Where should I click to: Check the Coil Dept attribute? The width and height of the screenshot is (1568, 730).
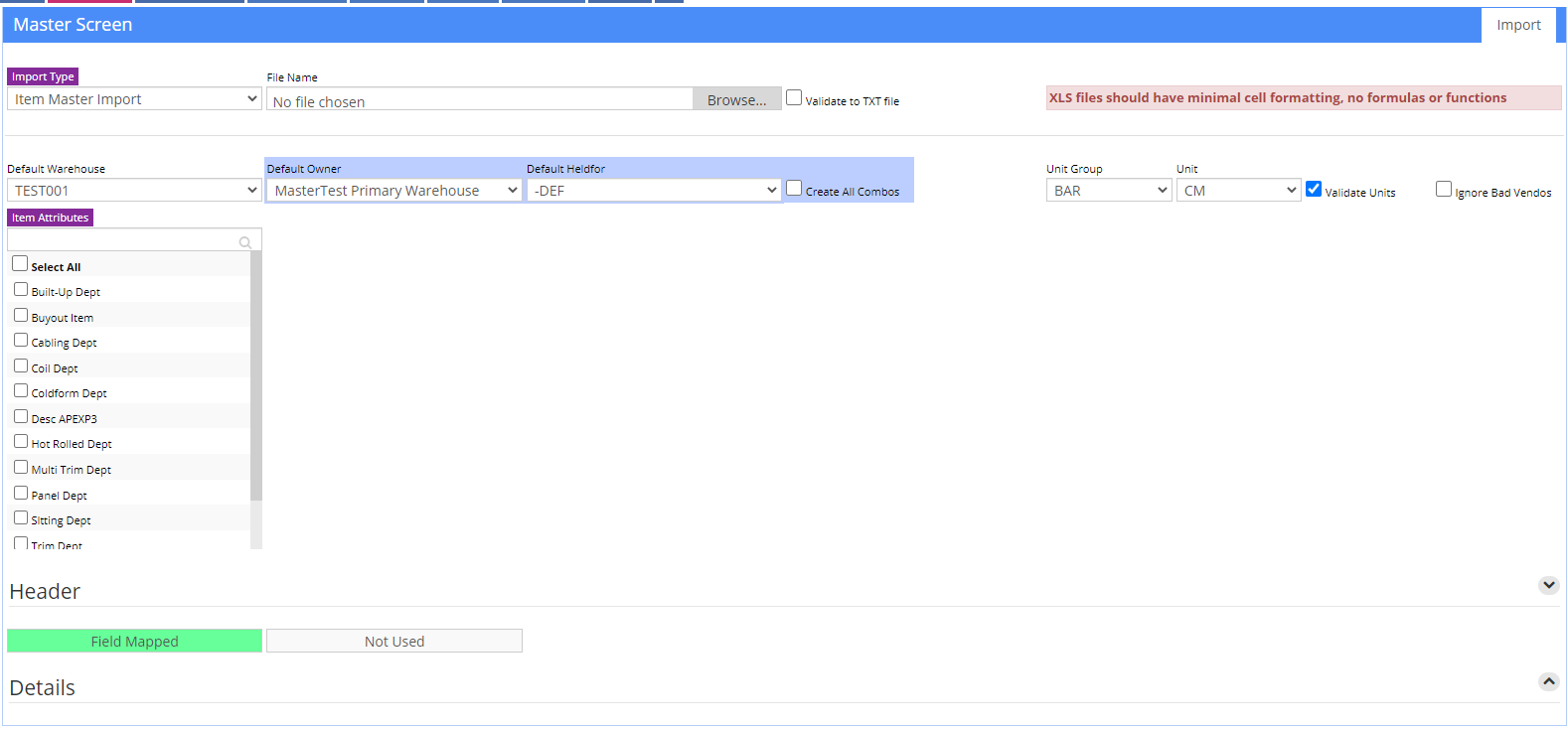click(21, 365)
